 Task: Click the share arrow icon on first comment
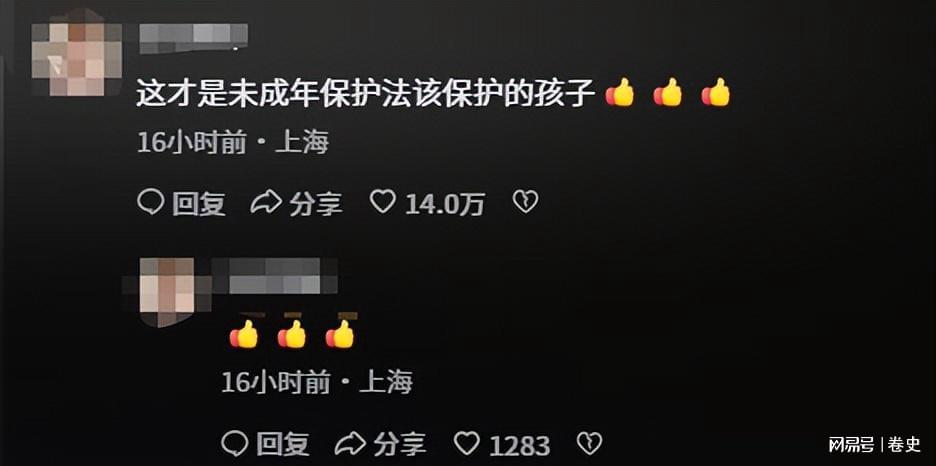tap(266, 203)
